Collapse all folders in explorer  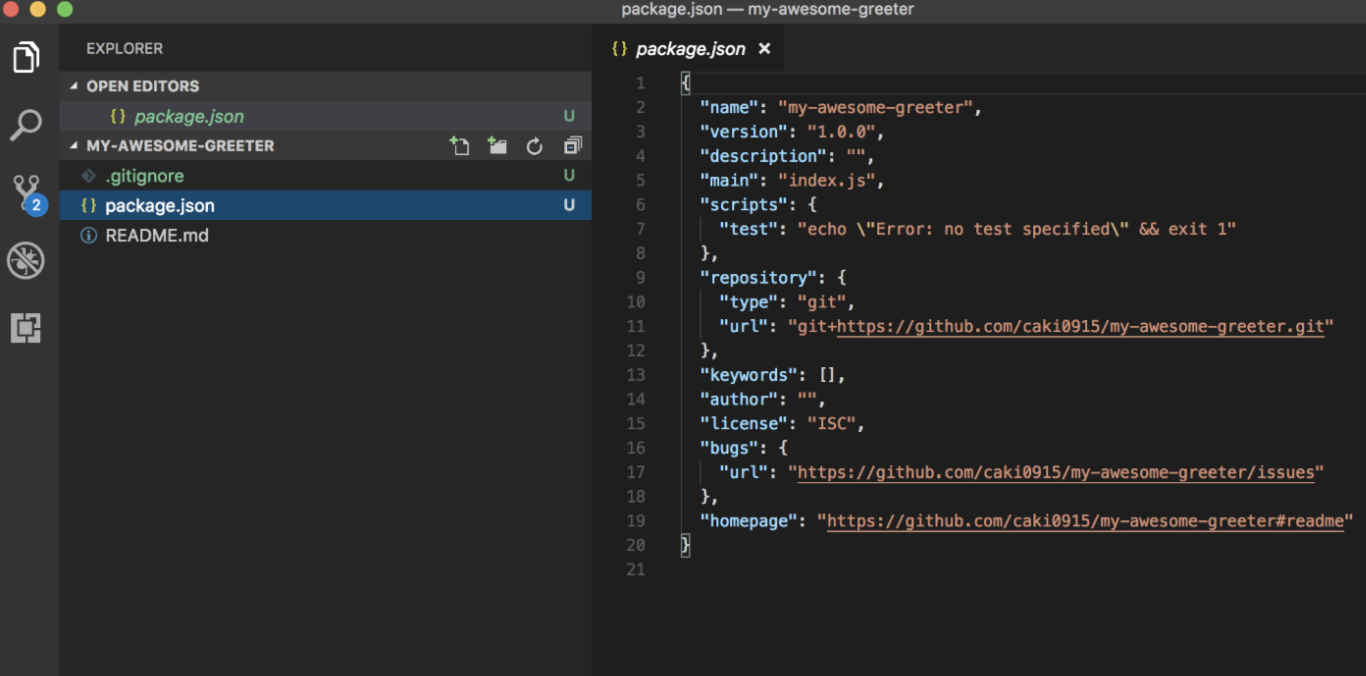coord(572,146)
